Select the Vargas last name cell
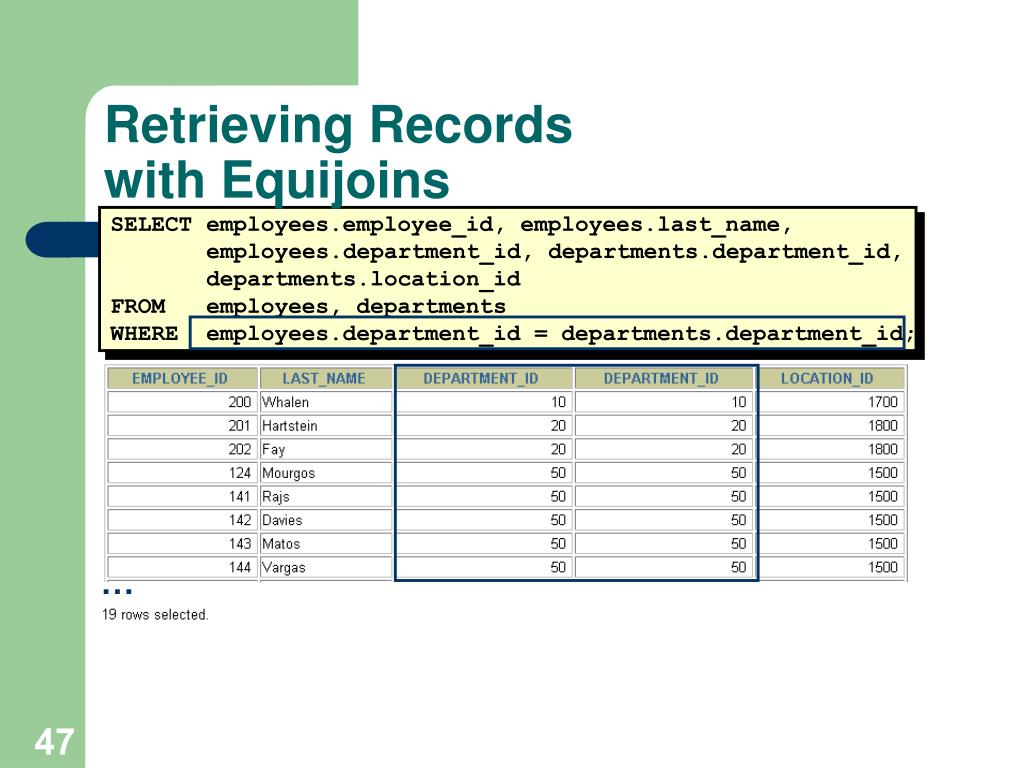The image size is (1024, 768). (325, 566)
